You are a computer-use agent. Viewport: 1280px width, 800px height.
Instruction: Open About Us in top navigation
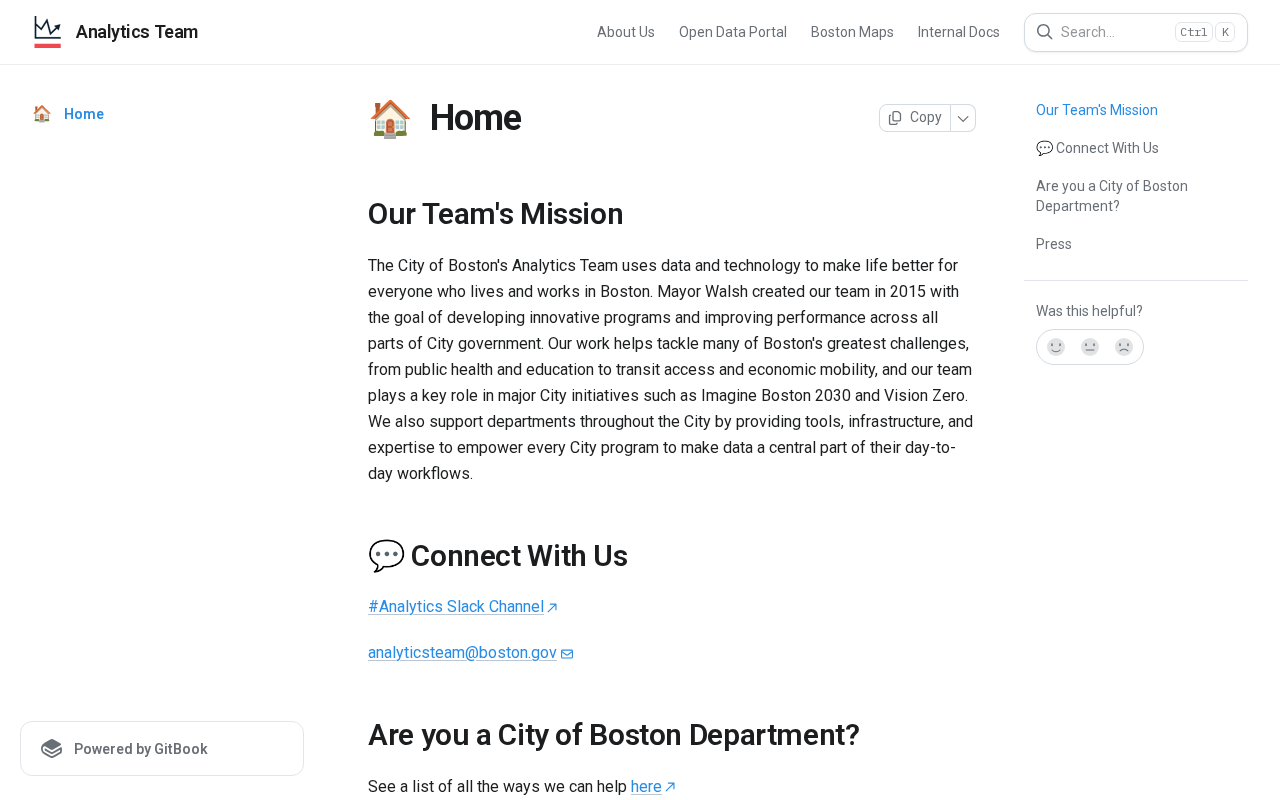pyautogui.click(x=626, y=32)
